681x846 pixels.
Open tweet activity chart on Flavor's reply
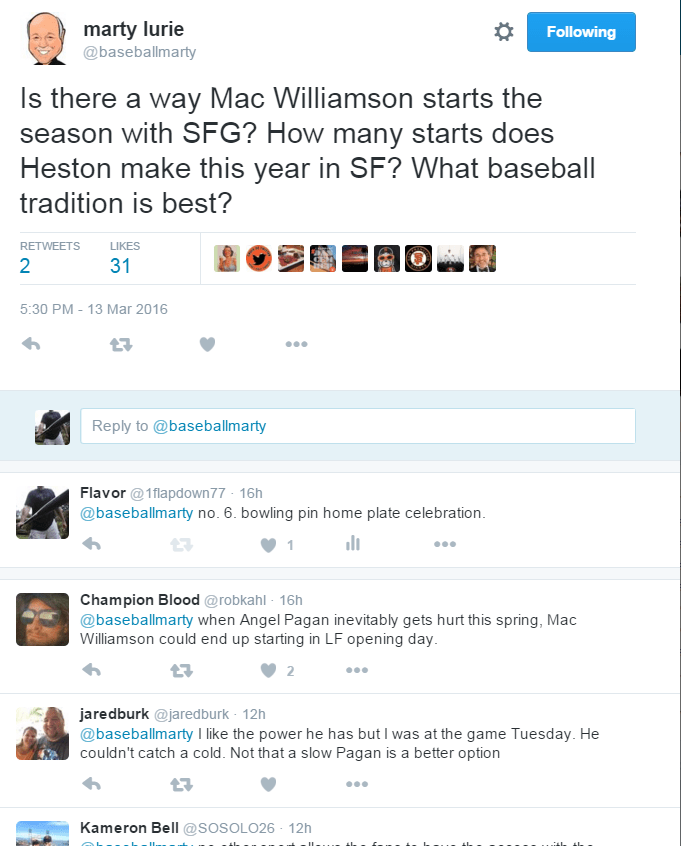click(353, 543)
